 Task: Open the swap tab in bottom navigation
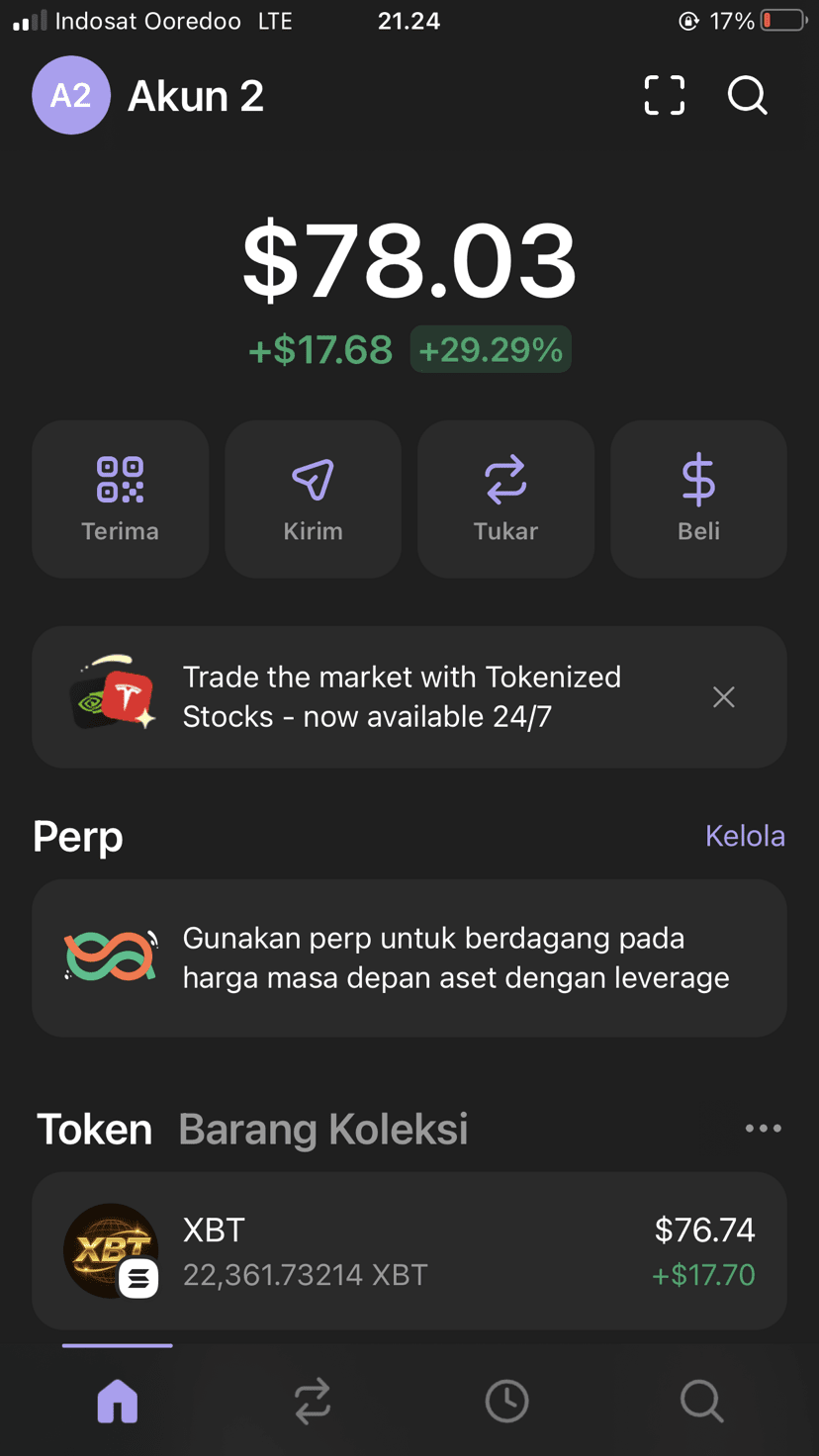[313, 1401]
